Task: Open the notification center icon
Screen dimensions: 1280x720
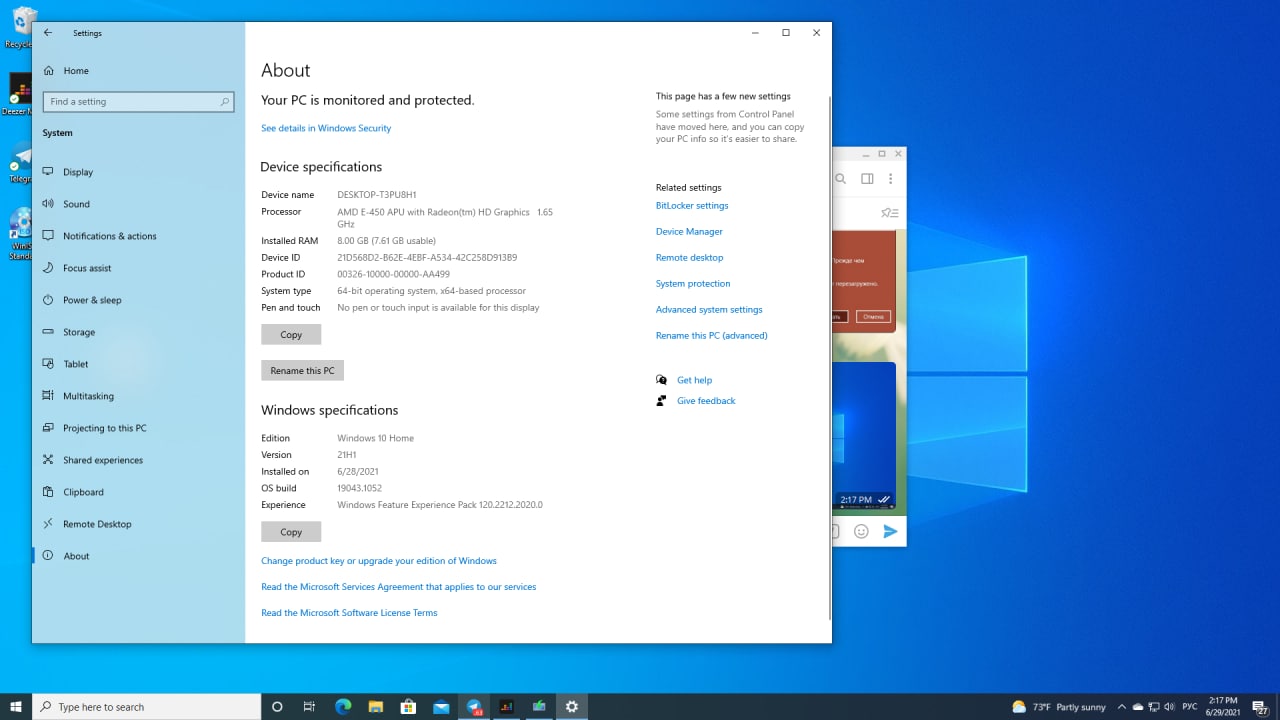Action: tap(1261, 707)
